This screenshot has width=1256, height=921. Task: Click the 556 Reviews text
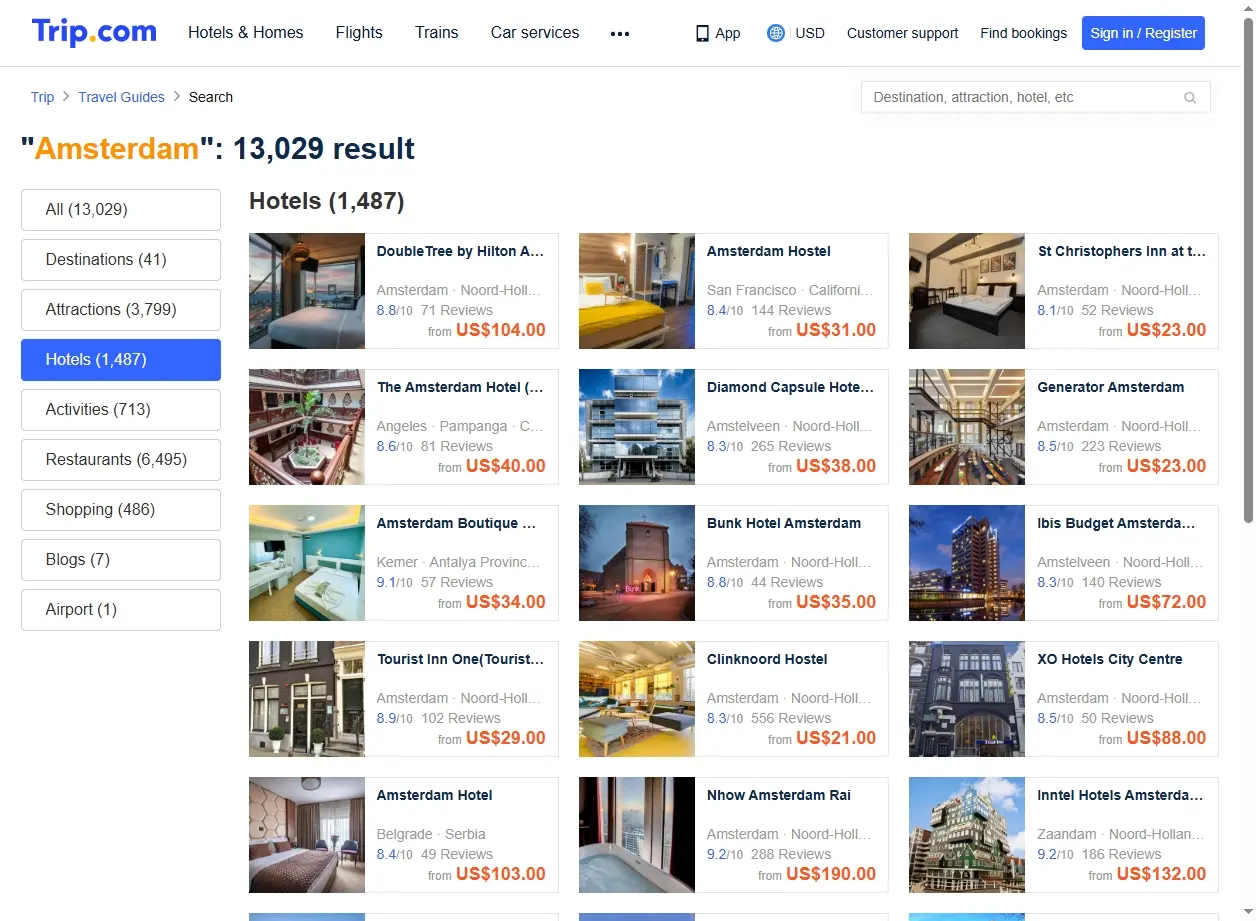point(791,718)
